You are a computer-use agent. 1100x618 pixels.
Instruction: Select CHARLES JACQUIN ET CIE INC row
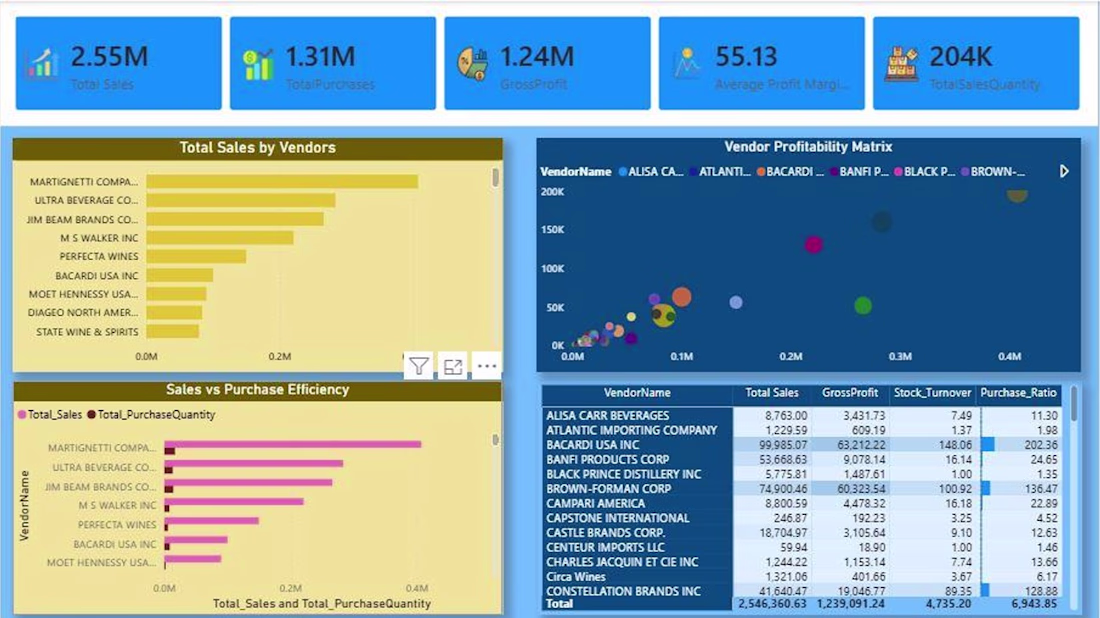(801, 562)
